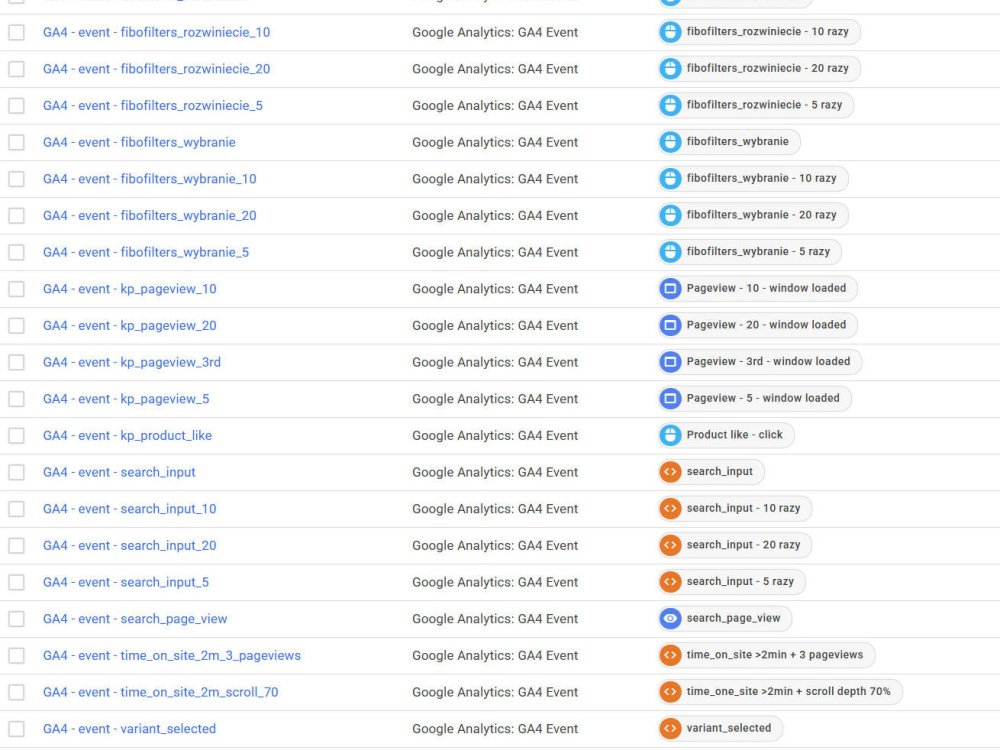The image size is (1000, 750).
Task: Click icon of time_on_site >2min + 3 pageviews
Action: tap(670, 656)
